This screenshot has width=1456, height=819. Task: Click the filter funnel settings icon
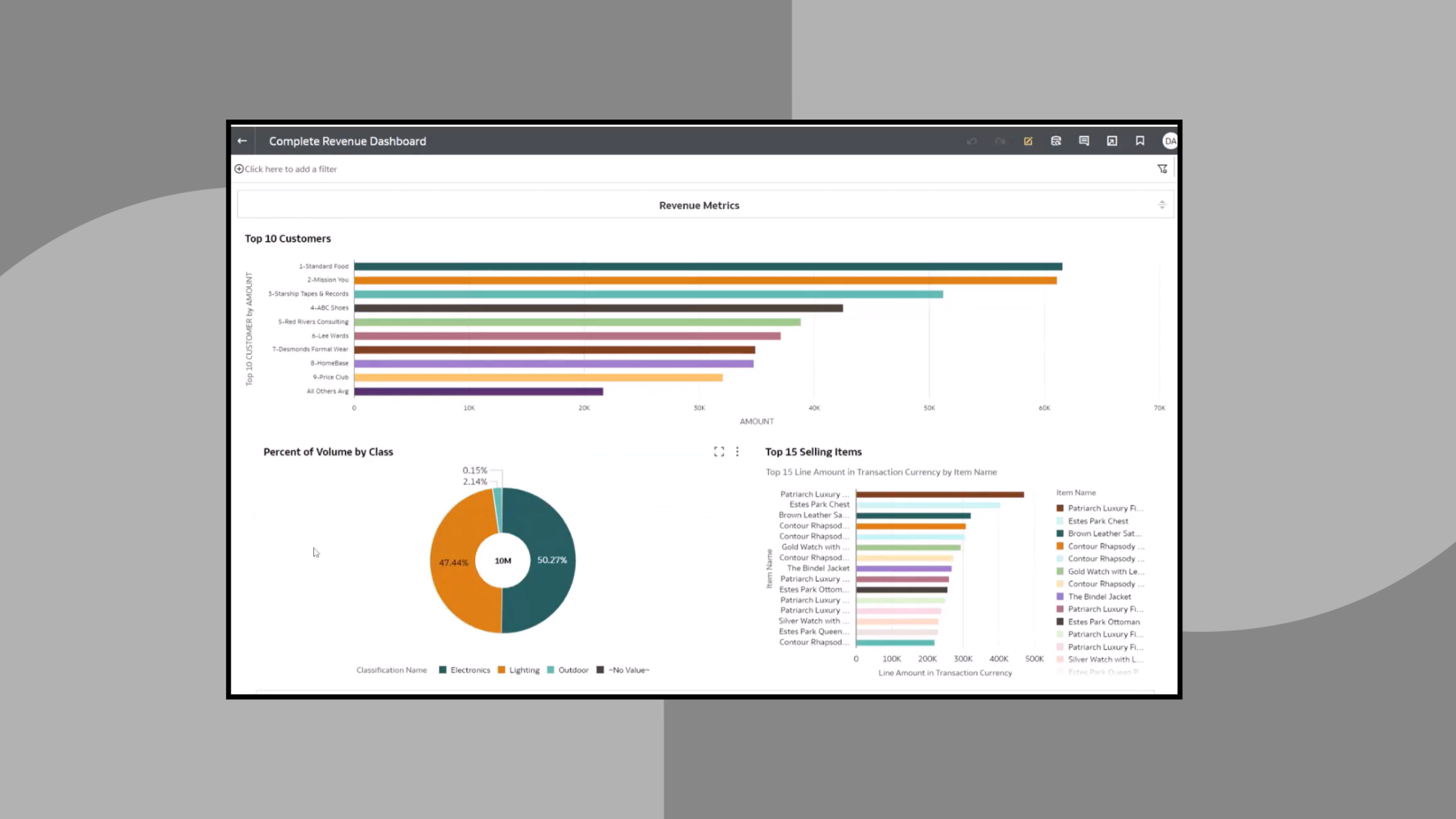coord(1162,169)
